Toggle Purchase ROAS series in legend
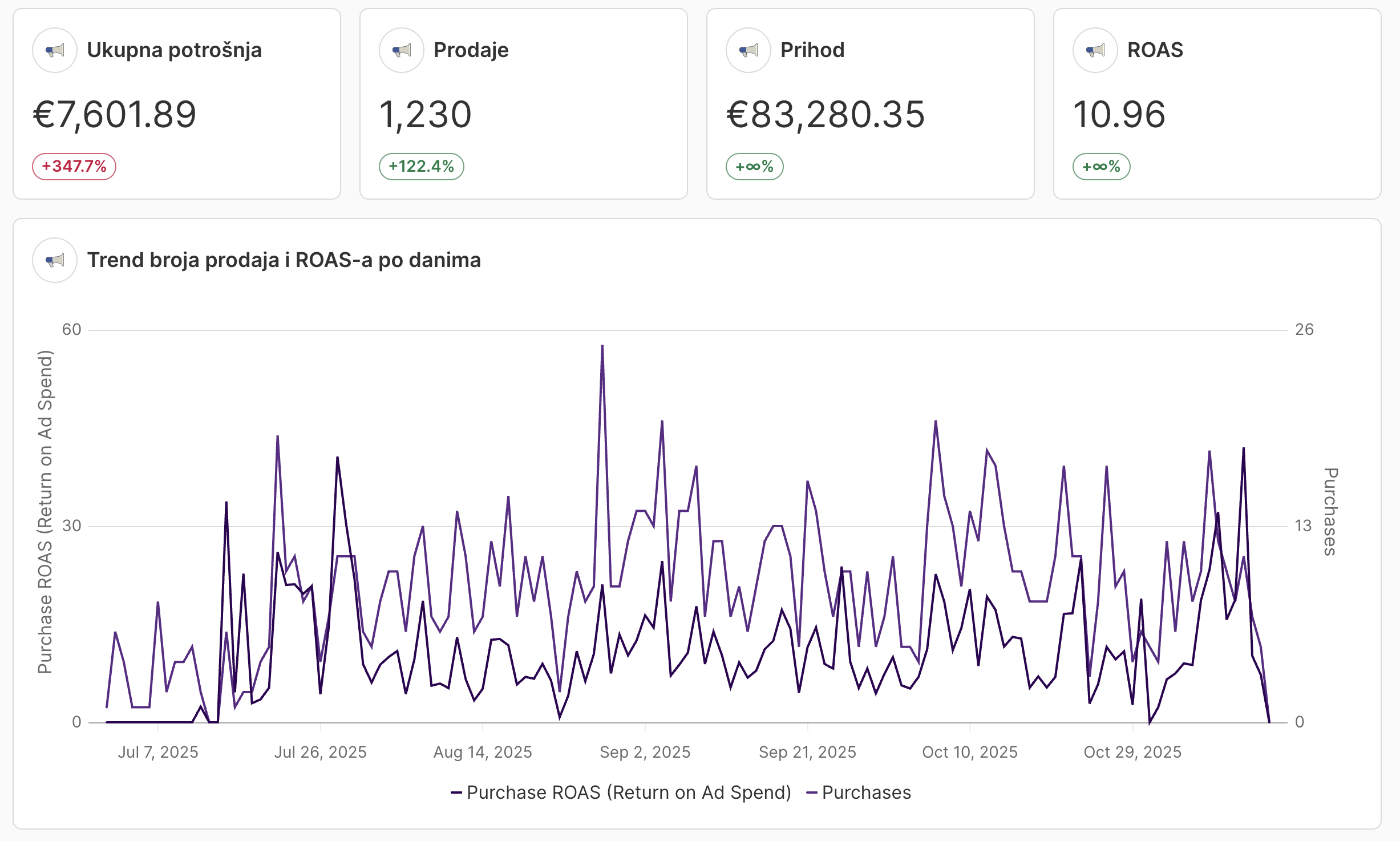Viewport: 1400px width, 841px height. point(621,793)
